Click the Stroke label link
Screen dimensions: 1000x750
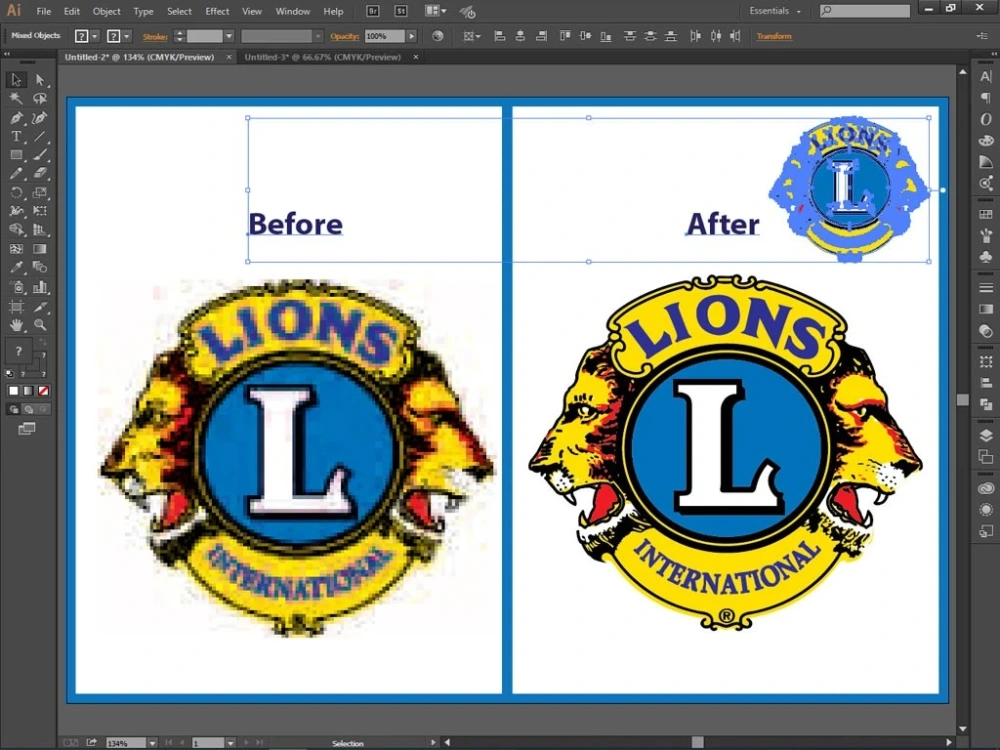pyautogui.click(x=155, y=36)
